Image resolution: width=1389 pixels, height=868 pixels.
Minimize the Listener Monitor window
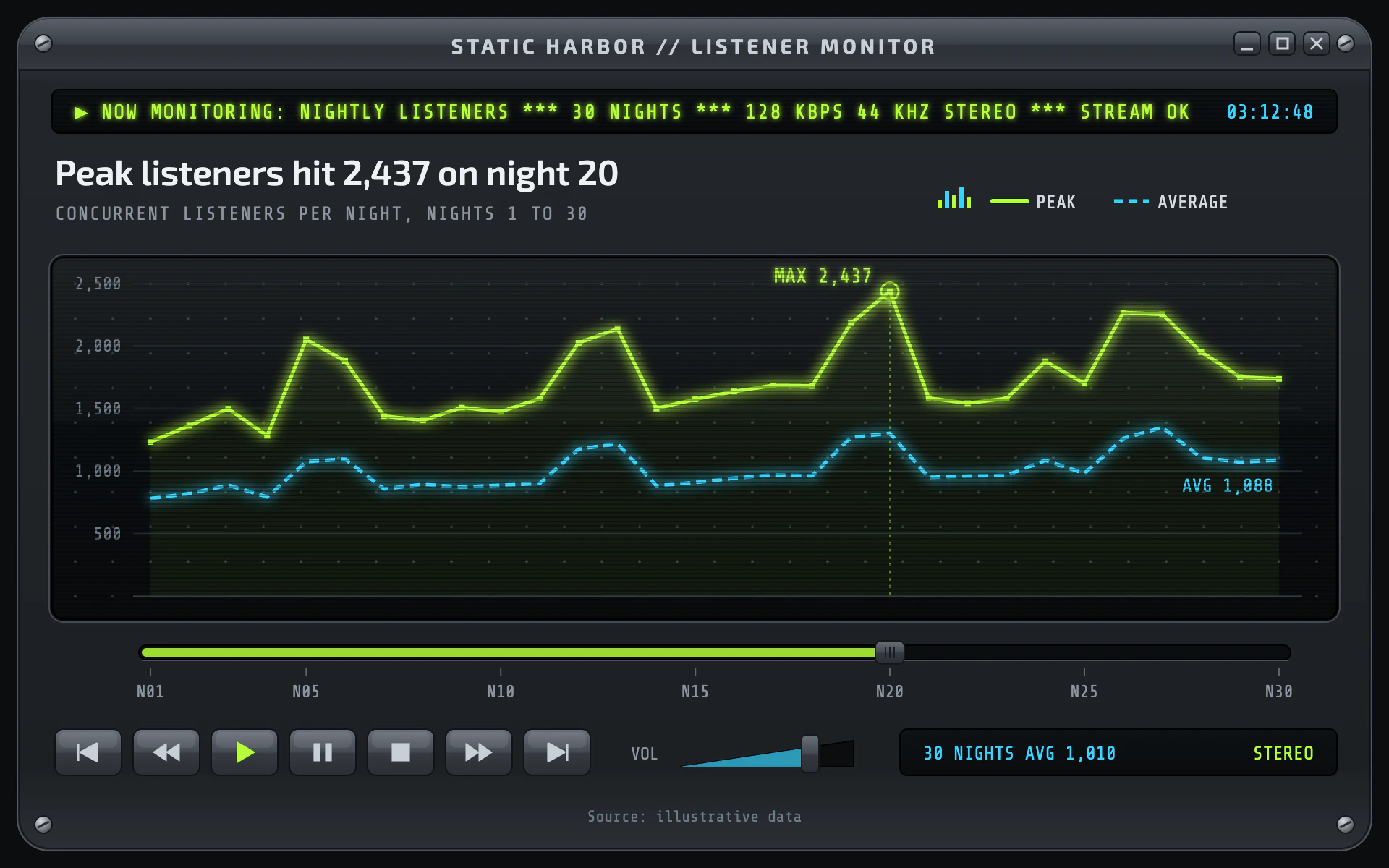point(1247,44)
